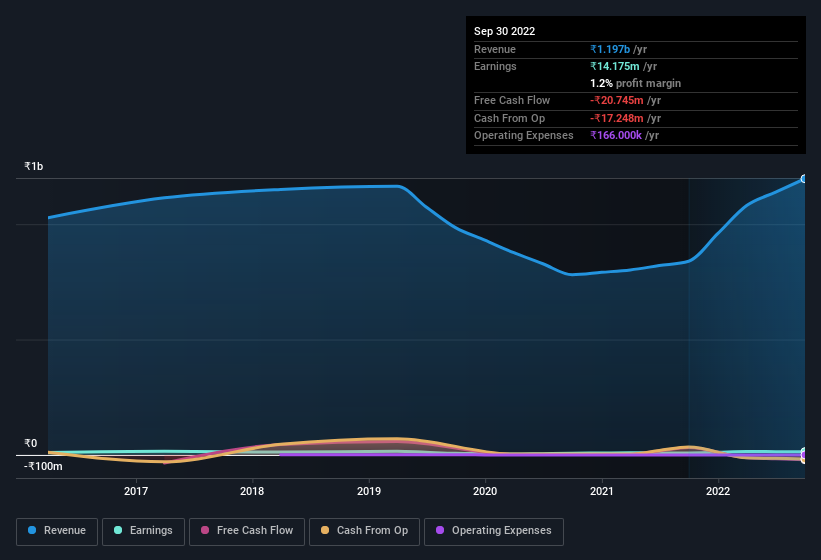Click the 2017 x-axis label
This screenshot has height=560, width=821.
[x=136, y=491]
